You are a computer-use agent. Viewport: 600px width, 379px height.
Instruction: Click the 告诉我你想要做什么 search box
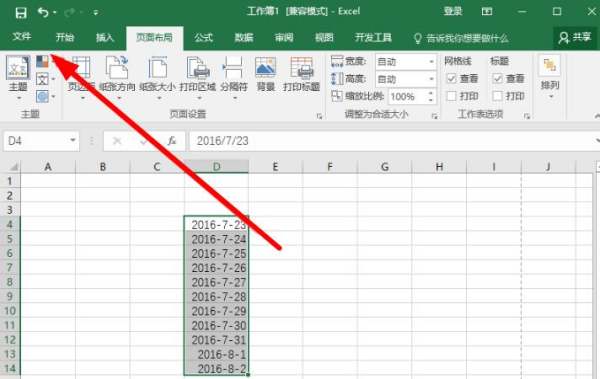(461, 38)
